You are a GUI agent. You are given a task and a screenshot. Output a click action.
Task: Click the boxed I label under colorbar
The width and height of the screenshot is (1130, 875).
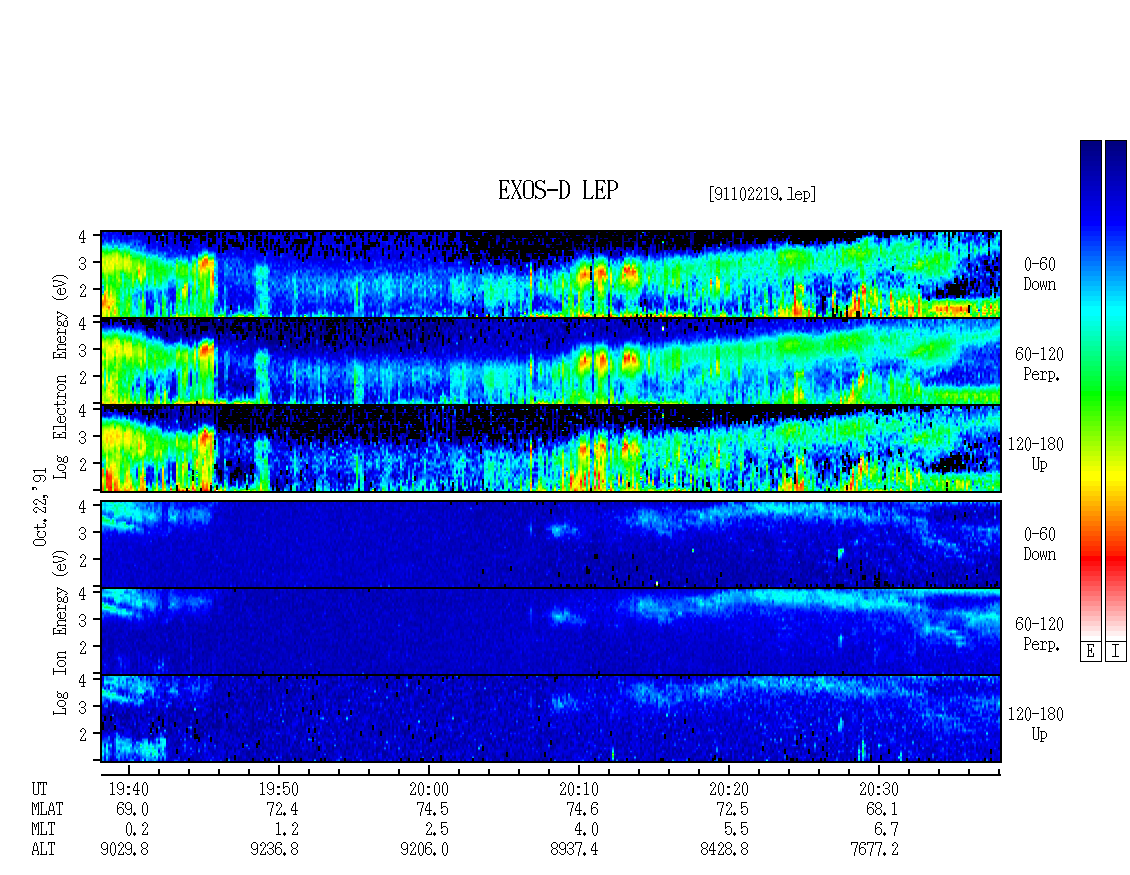click(x=1116, y=652)
